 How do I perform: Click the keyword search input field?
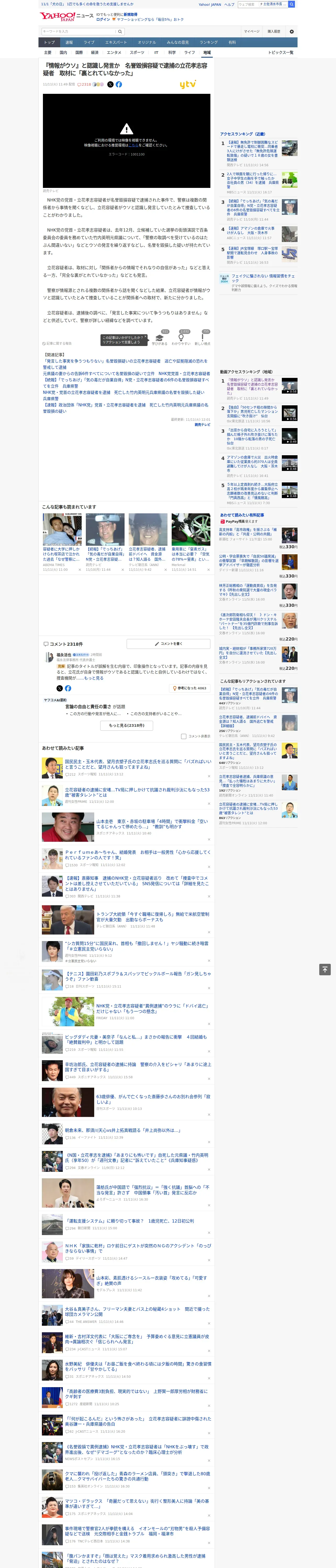point(79,31)
